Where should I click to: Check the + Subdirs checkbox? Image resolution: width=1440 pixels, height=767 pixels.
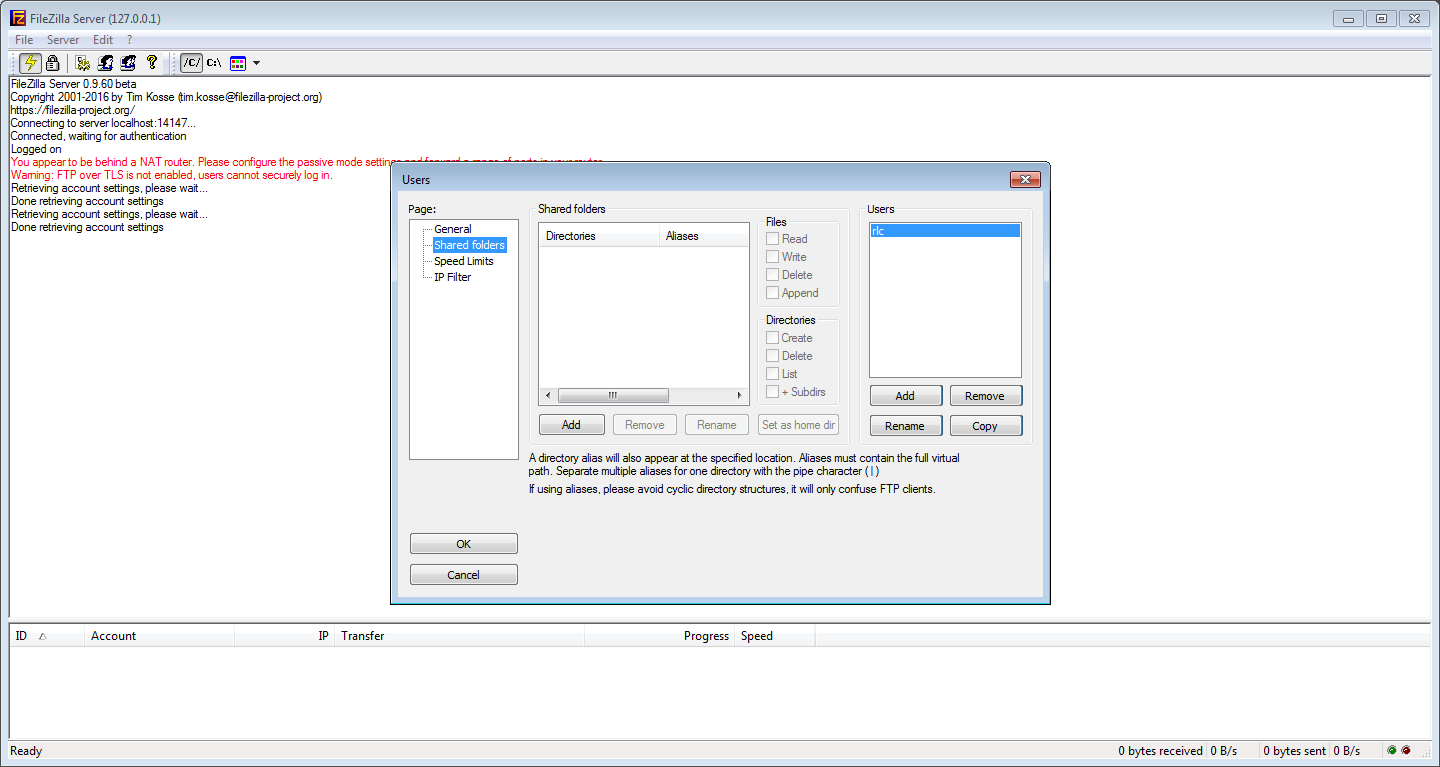772,392
